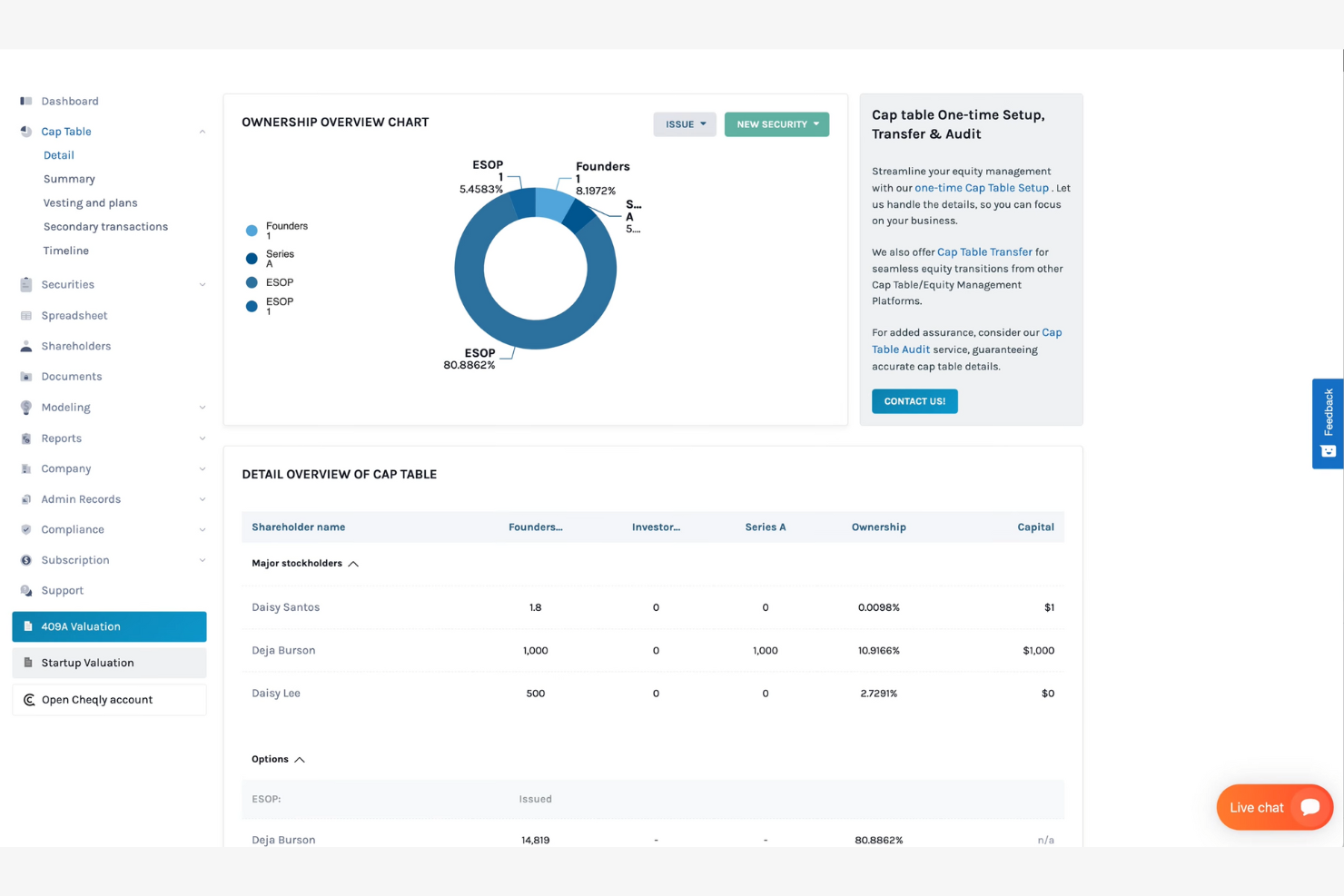Follow the Cap Table Transfer link
Screen dimensions: 1344x896
point(984,251)
